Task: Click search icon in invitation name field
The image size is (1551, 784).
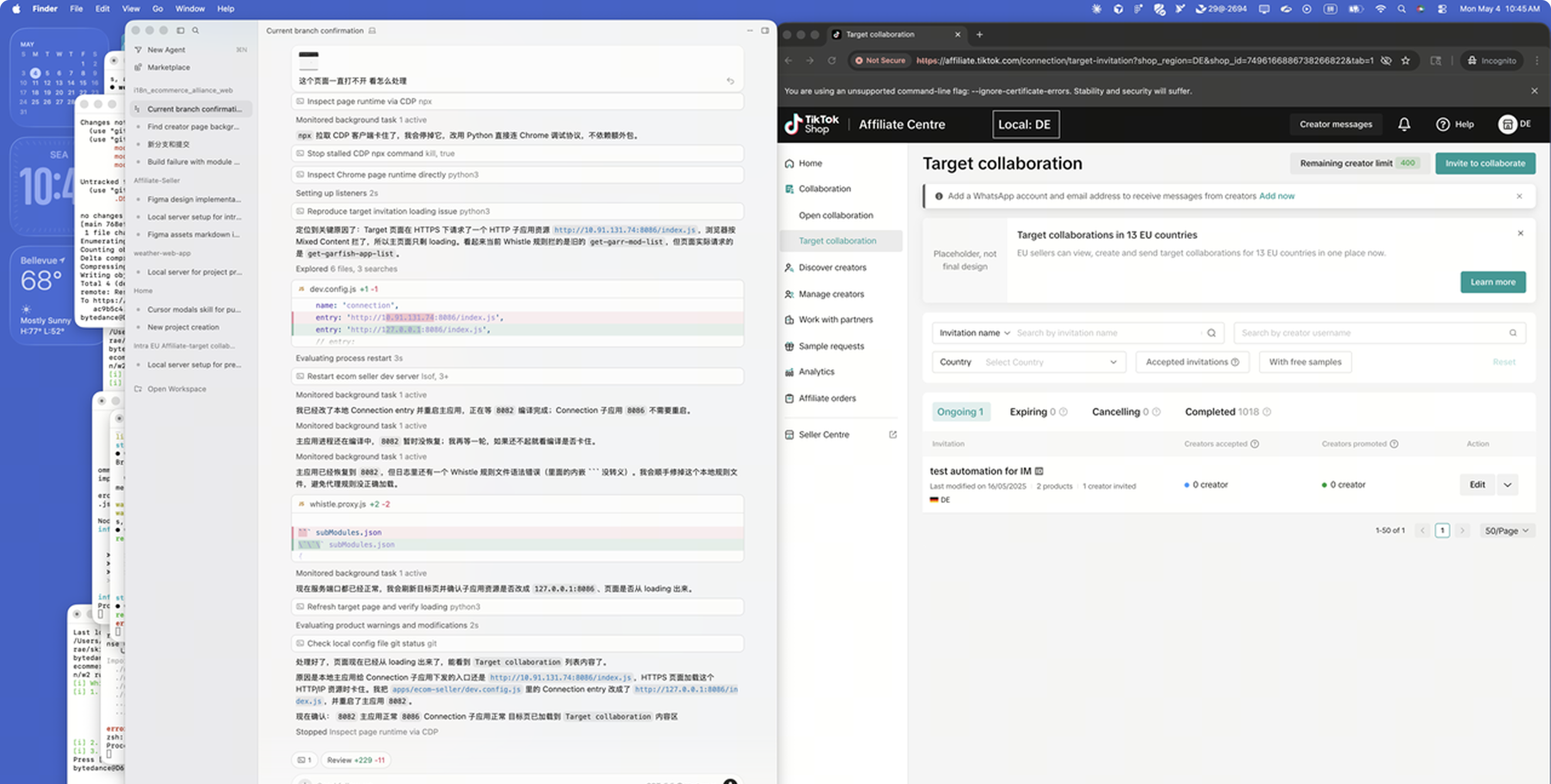Action: click(x=1211, y=333)
